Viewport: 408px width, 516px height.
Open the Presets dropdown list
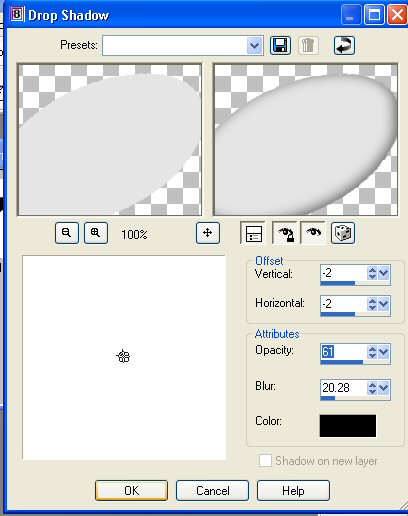point(255,45)
